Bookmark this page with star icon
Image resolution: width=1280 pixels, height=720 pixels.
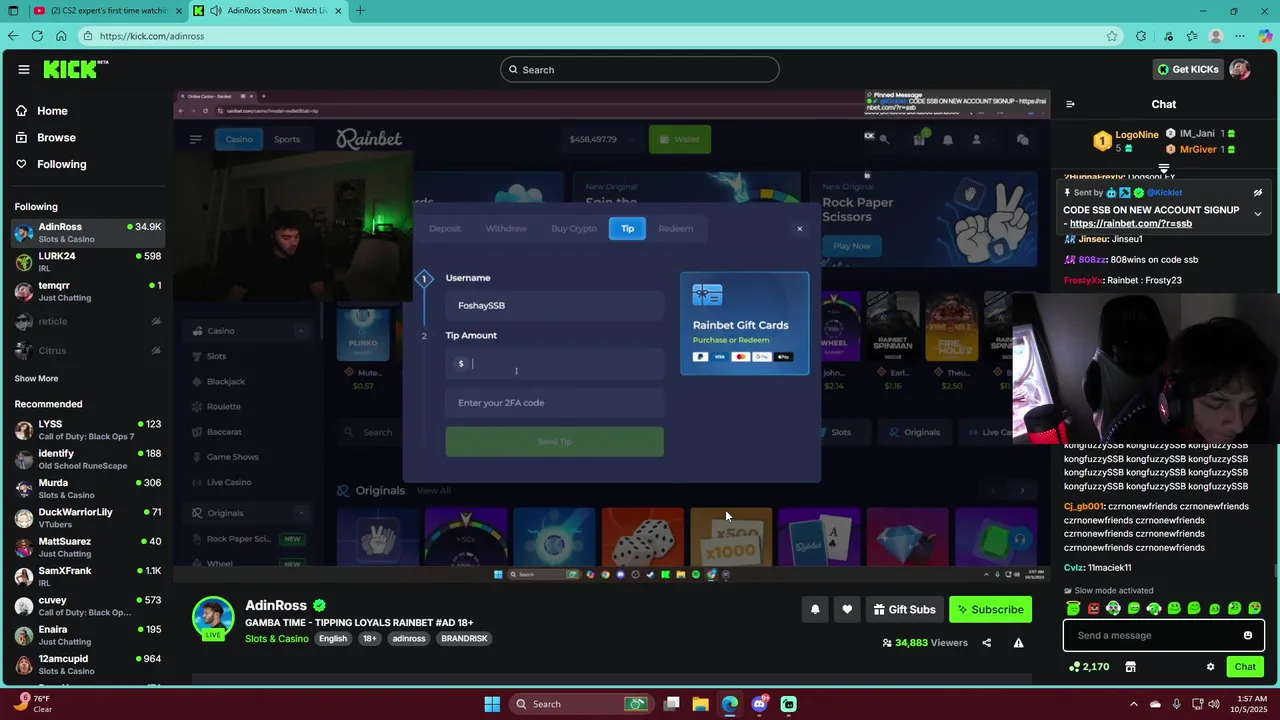point(1112,36)
